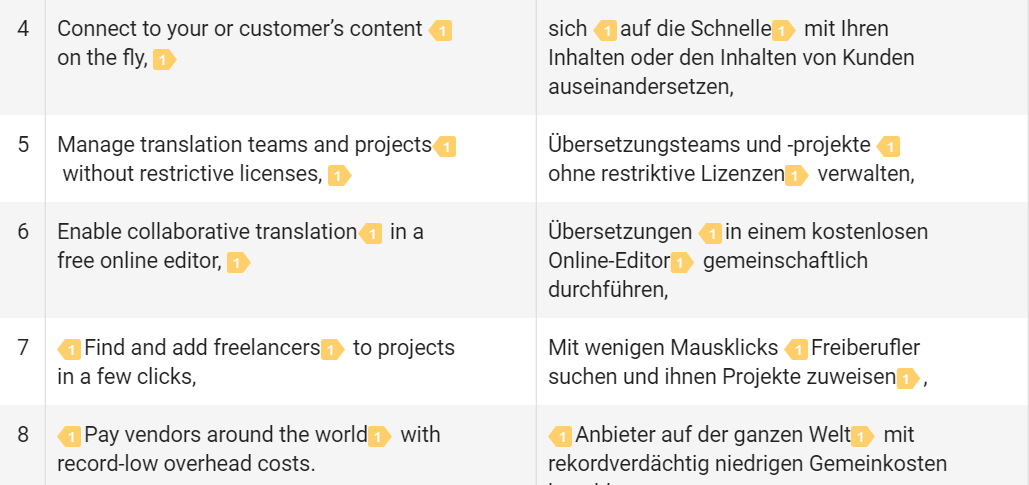Viewport: 1029px width, 485px height.
Task: Click the tag after "Projekte zuweisen"
Action: pyautogui.click(x=908, y=379)
